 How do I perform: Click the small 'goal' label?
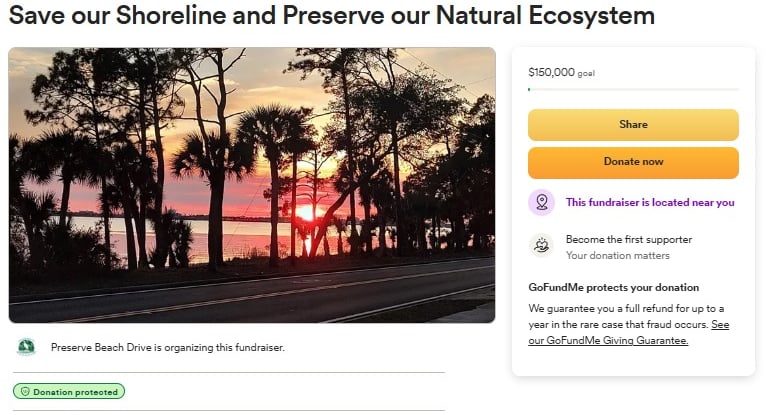[586, 73]
